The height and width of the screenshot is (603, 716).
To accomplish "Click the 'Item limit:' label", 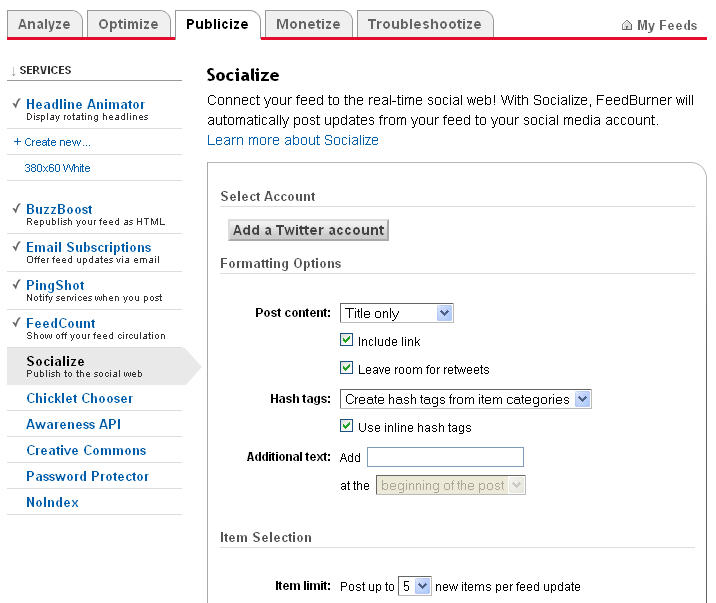I will tap(303, 586).
